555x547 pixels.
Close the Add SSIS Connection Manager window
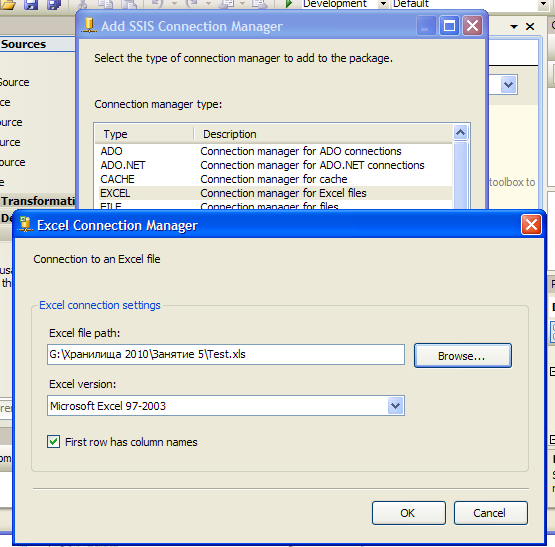pyautogui.click(x=473, y=26)
